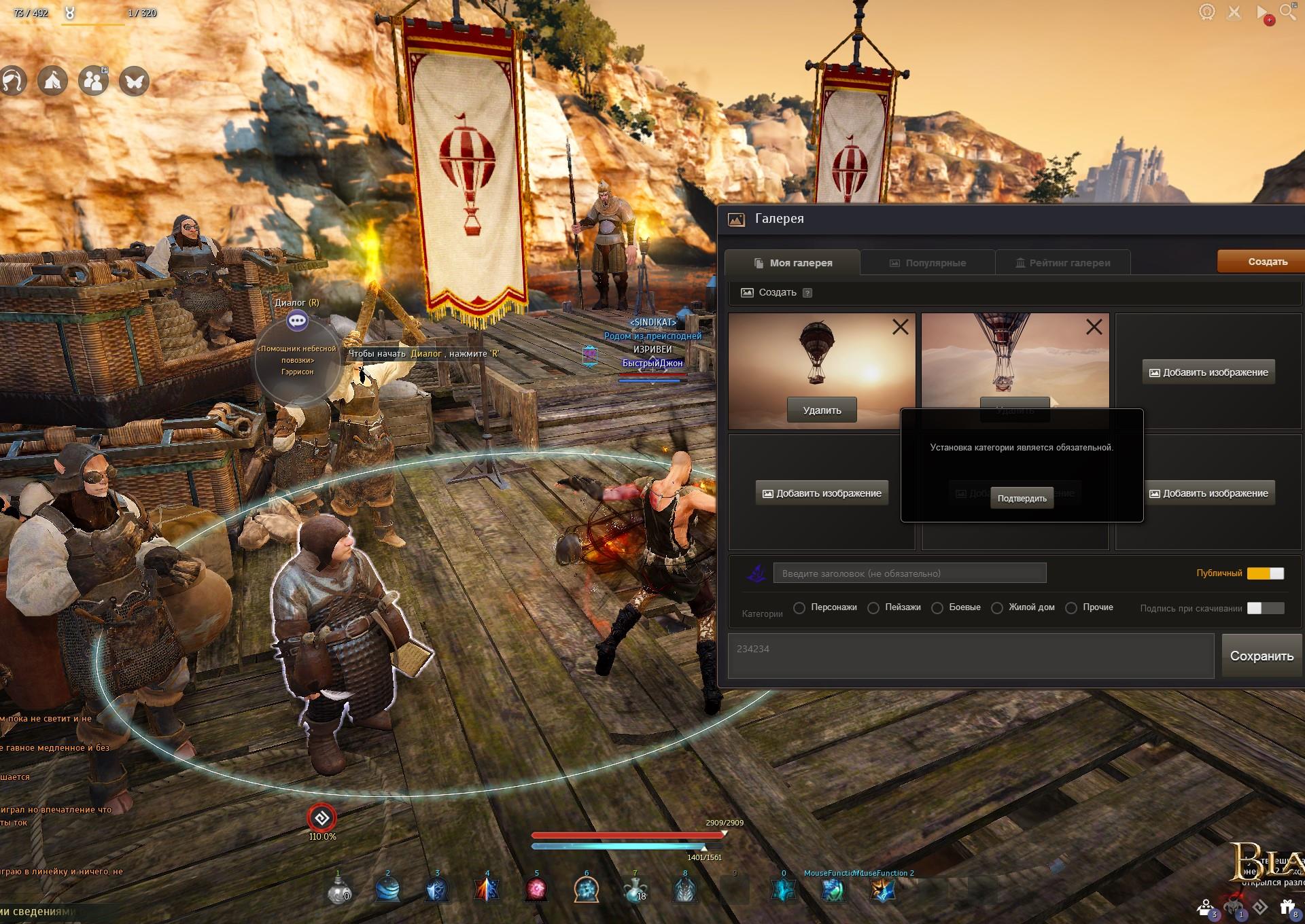Screen dimensions: 1305x924
Task: Select the second hot air balloon thumbnail
Action: pyautogui.click(x=1015, y=361)
